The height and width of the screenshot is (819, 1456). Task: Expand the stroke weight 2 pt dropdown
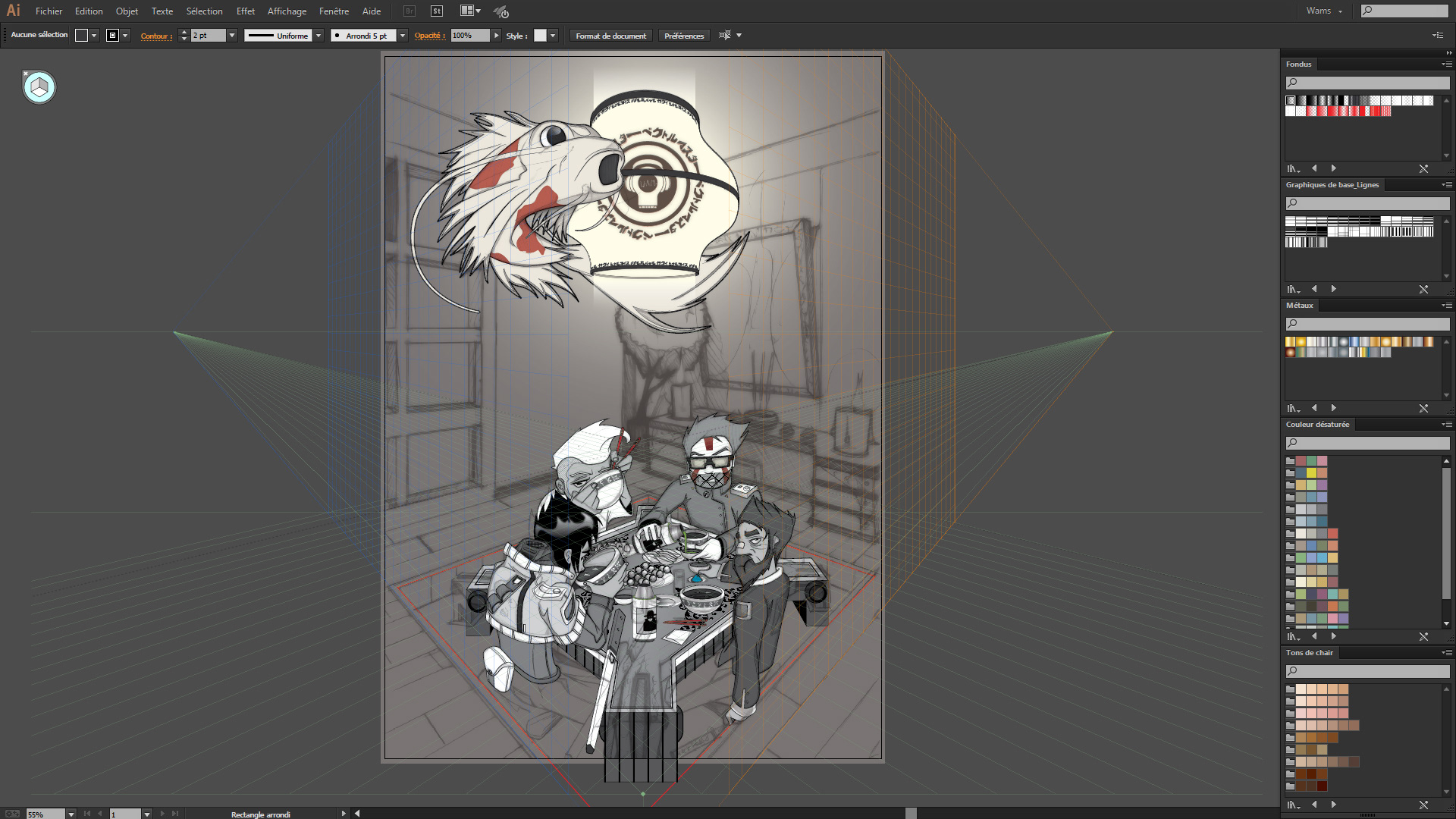pyautogui.click(x=232, y=36)
